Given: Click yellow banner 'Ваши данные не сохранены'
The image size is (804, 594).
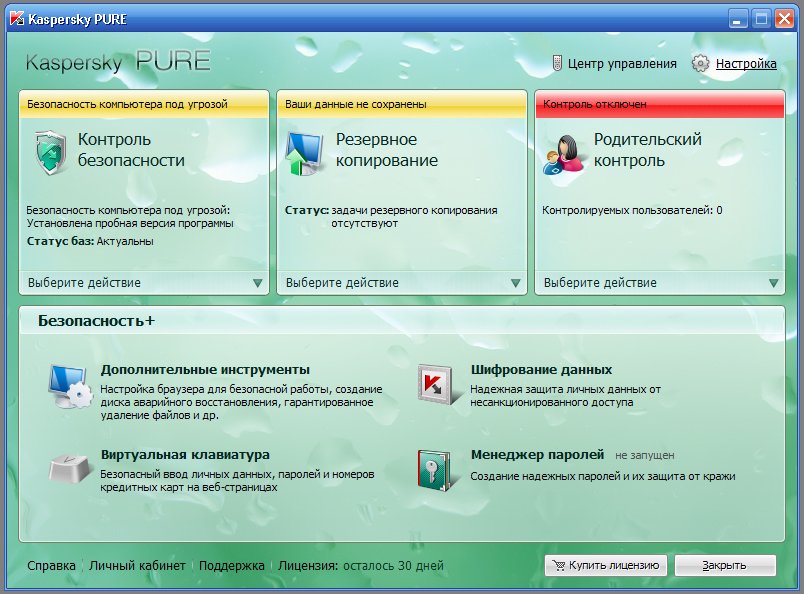Looking at the screenshot, I should [x=401, y=104].
